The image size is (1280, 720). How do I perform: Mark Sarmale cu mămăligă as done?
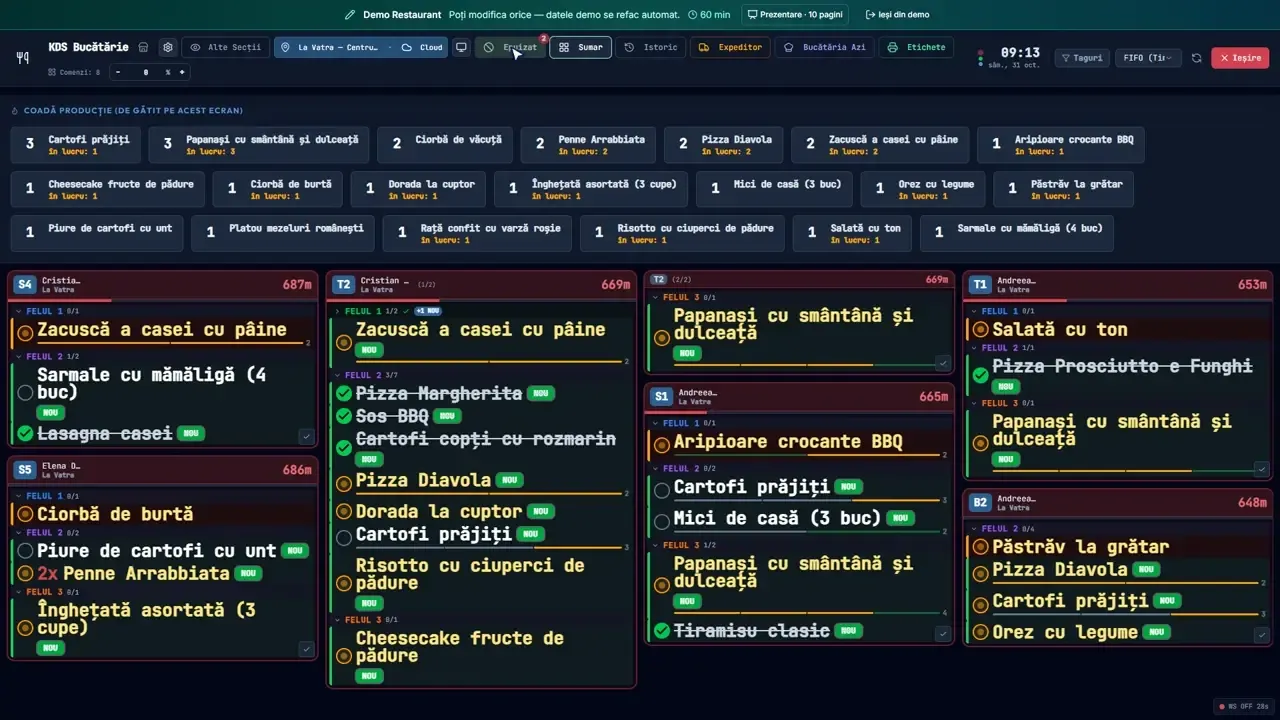[x=25, y=393]
